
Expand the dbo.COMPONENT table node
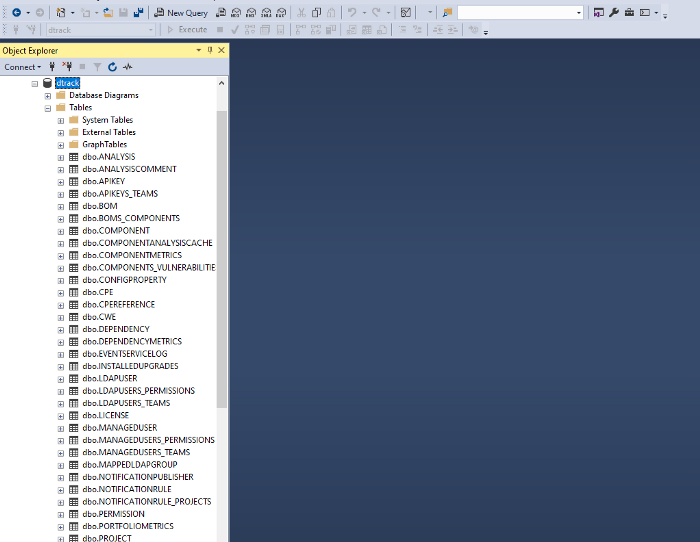[61, 231]
